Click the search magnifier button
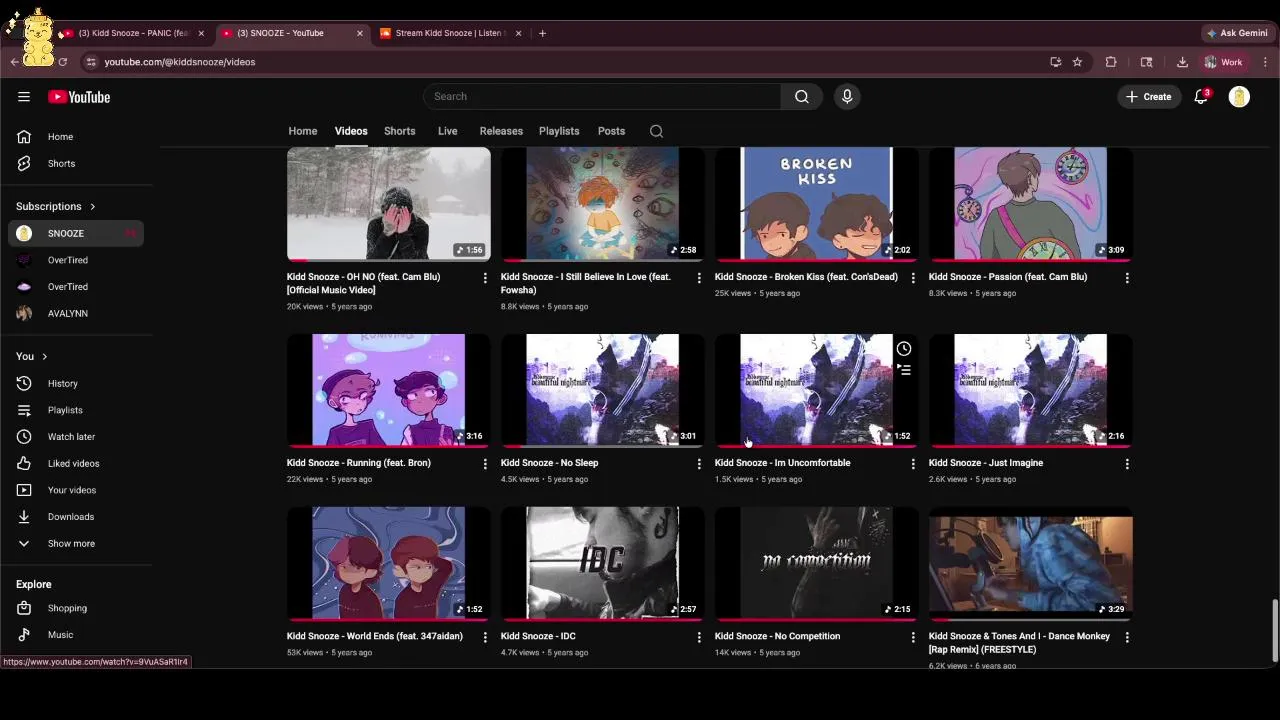Viewport: 1280px width, 720px height. (x=802, y=97)
